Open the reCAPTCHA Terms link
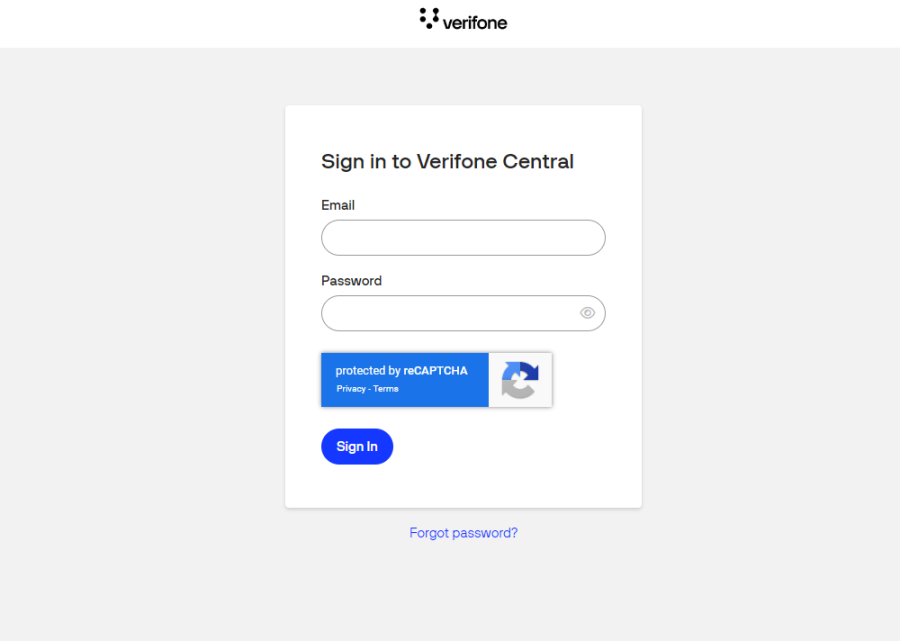 click(x=386, y=389)
